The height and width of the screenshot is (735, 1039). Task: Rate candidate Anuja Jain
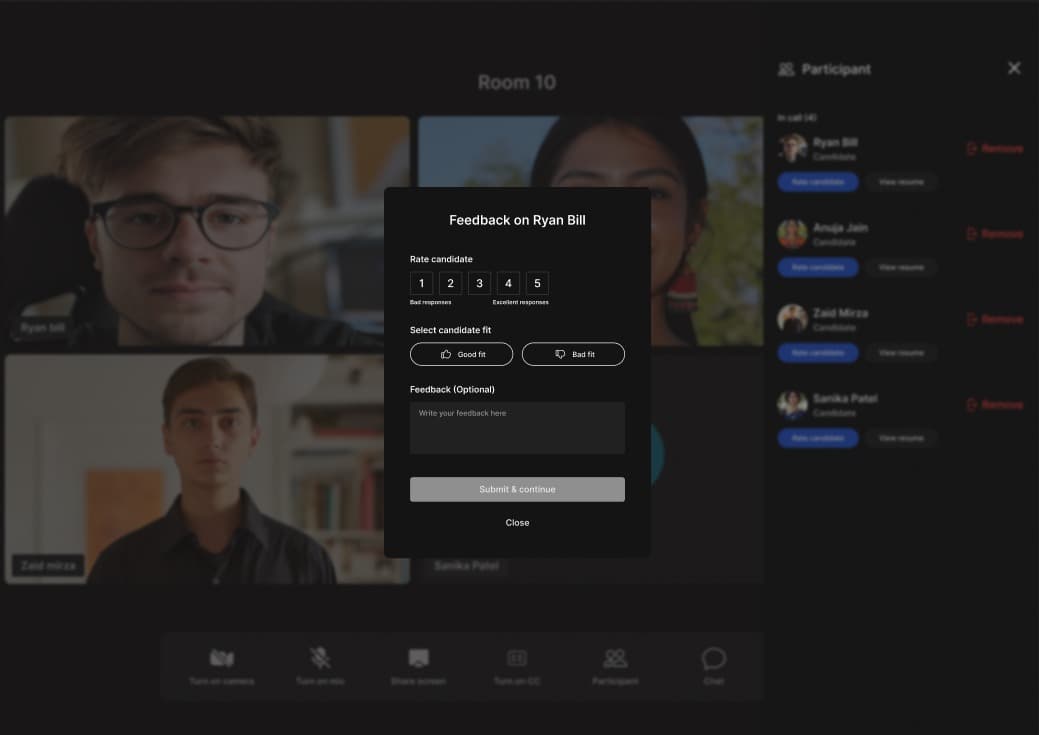817,267
